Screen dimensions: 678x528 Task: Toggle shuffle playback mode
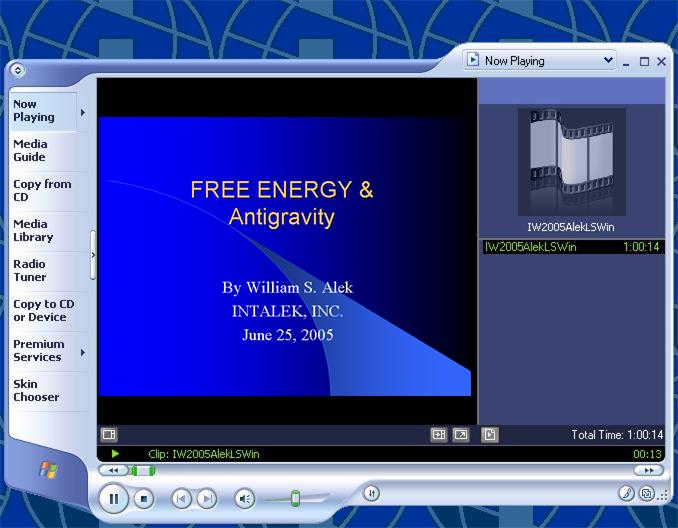(x=371, y=492)
